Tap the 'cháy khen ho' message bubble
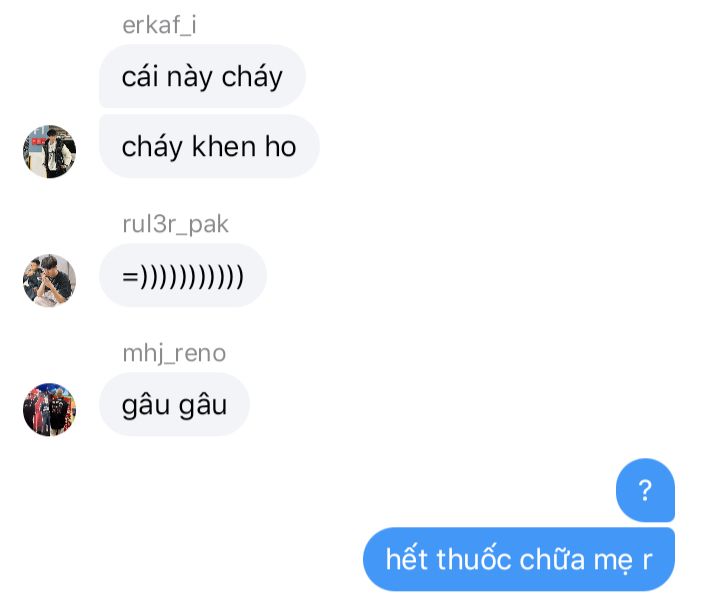The image size is (720, 604). click(209, 146)
